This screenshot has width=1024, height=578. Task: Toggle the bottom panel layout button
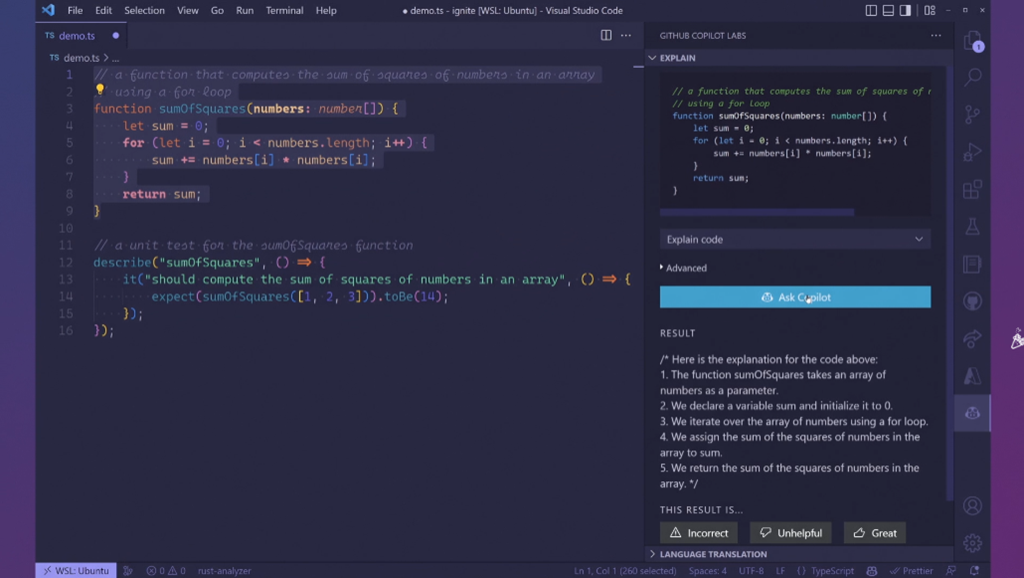[x=888, y=11]
